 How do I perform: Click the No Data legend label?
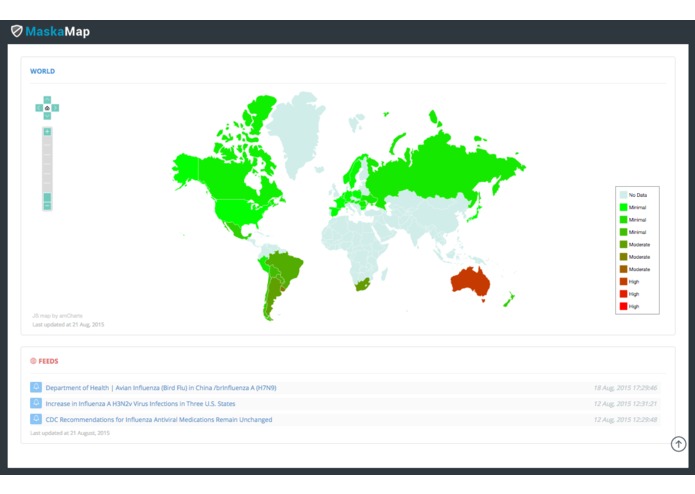(638, 195)
